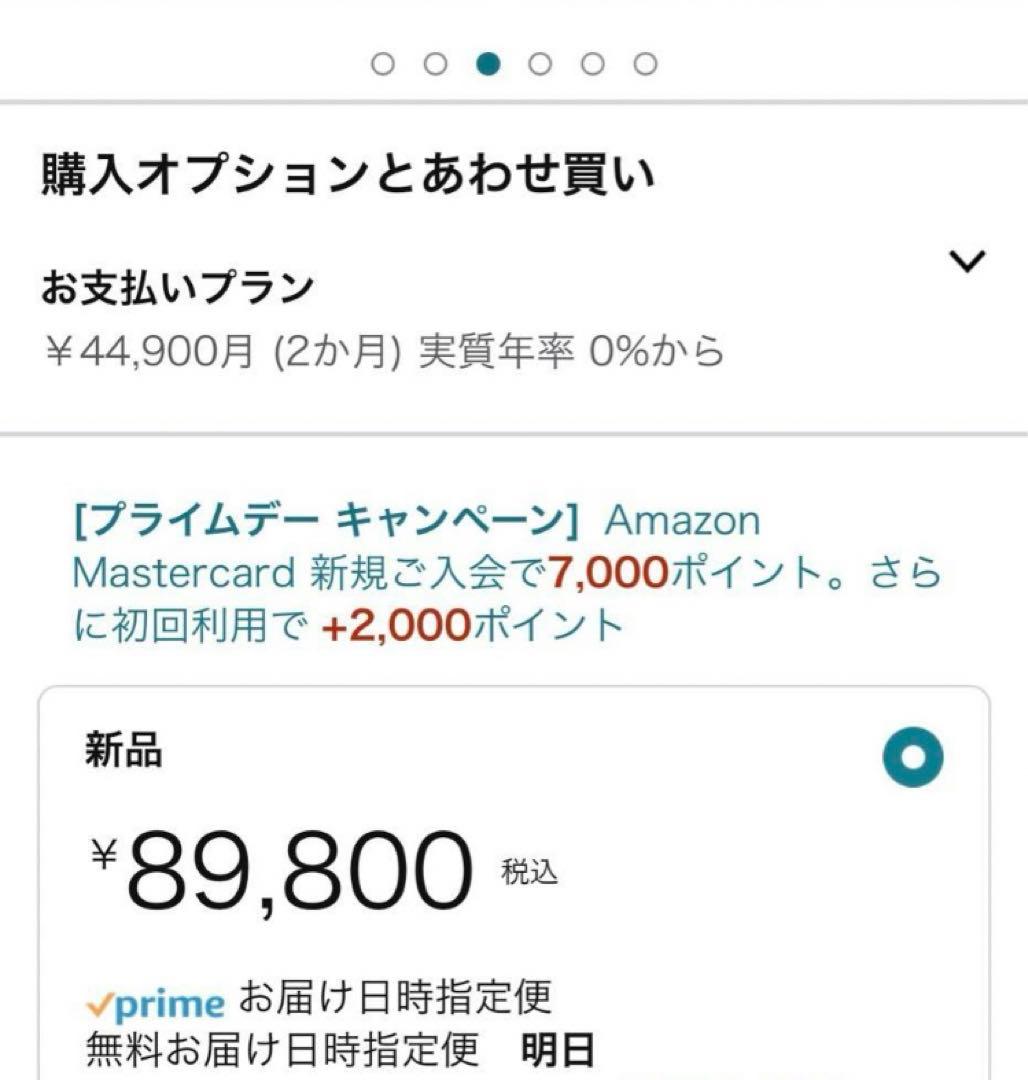Open the last carousel page dot

tap(646, 64)
